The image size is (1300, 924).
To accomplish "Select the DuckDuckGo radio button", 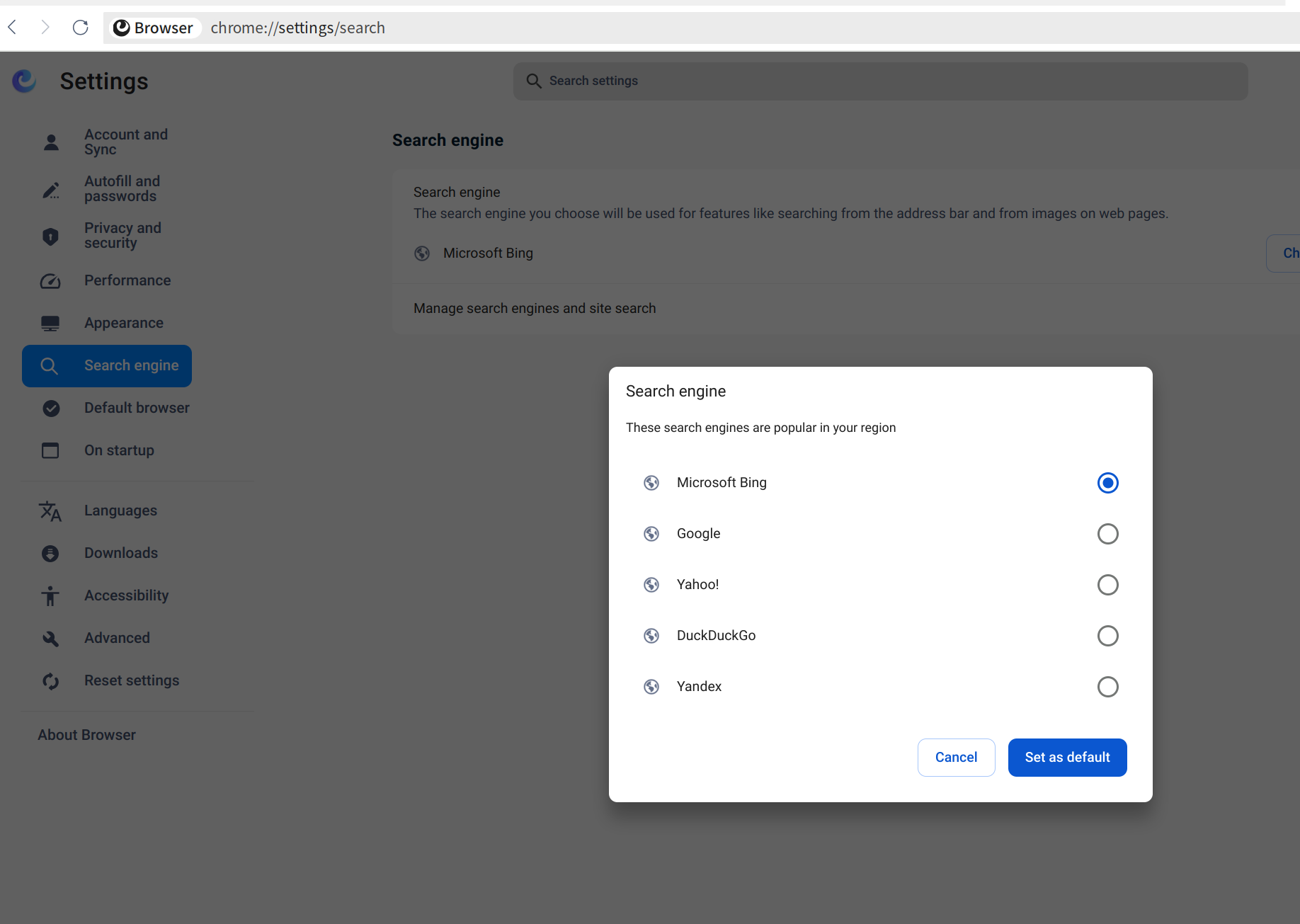I will (1108, 636).
